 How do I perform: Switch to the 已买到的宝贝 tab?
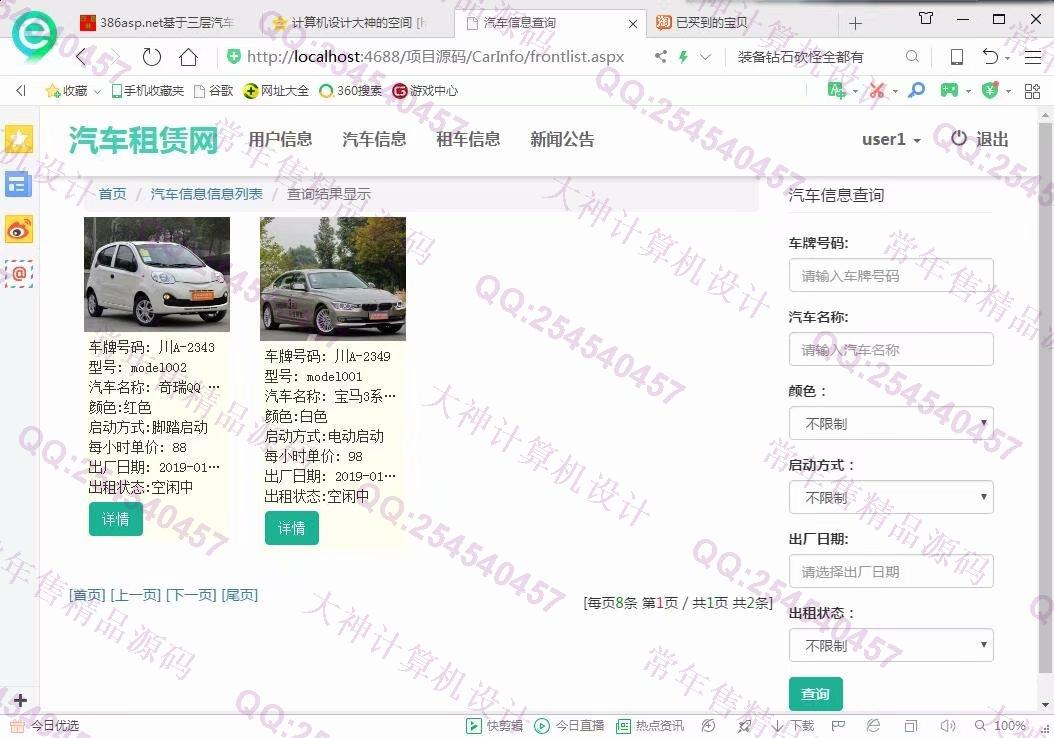click(702, 23)
